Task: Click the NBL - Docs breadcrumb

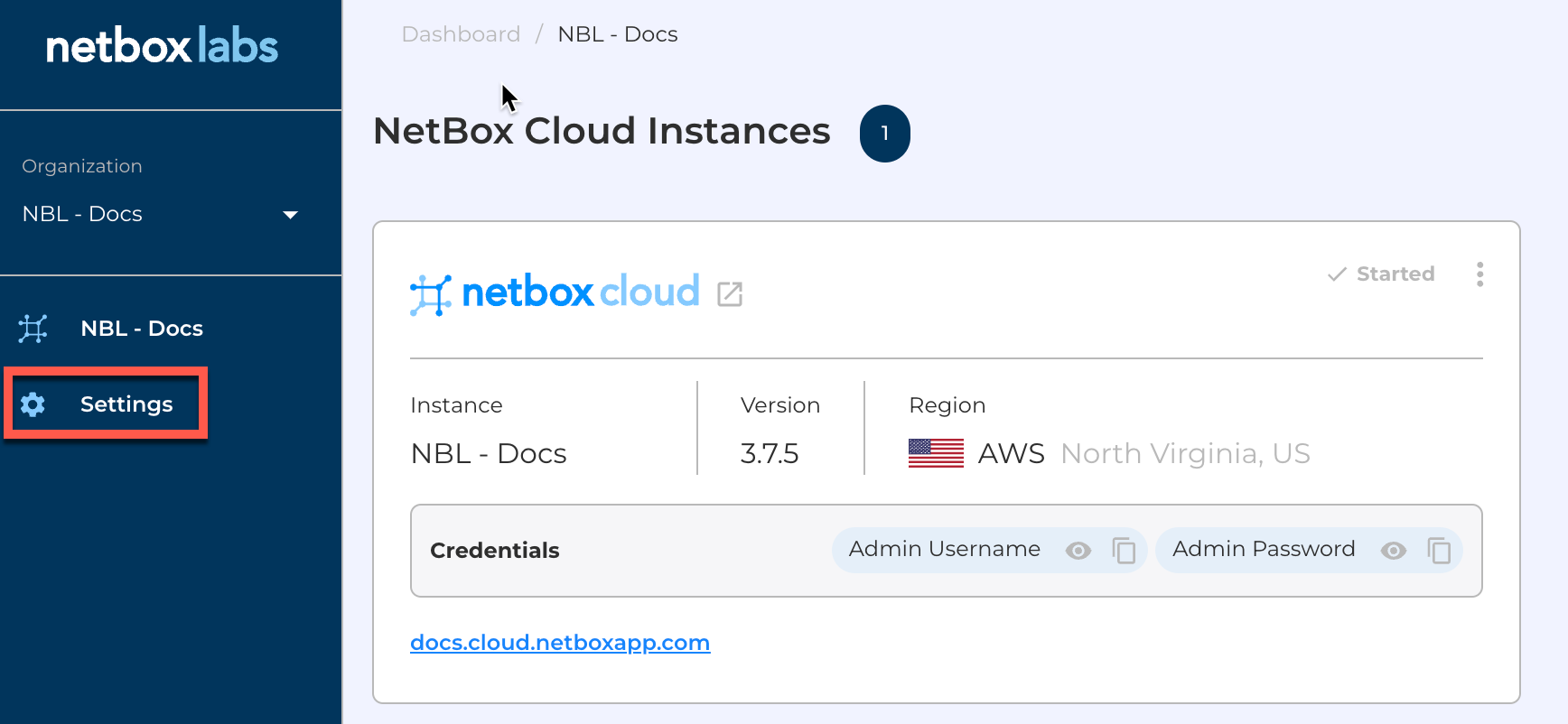Action: (x=618, y=34)
